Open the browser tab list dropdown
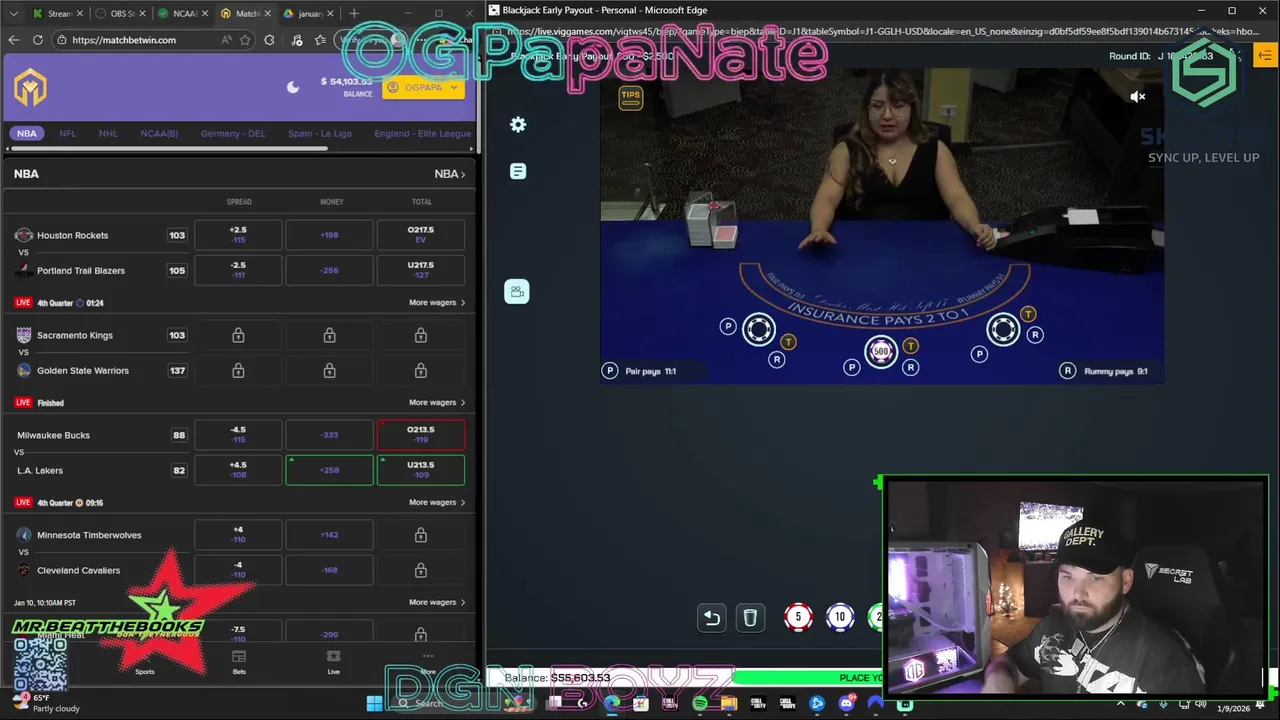This screenshot has height=720, width=1280. pos(12,14)
